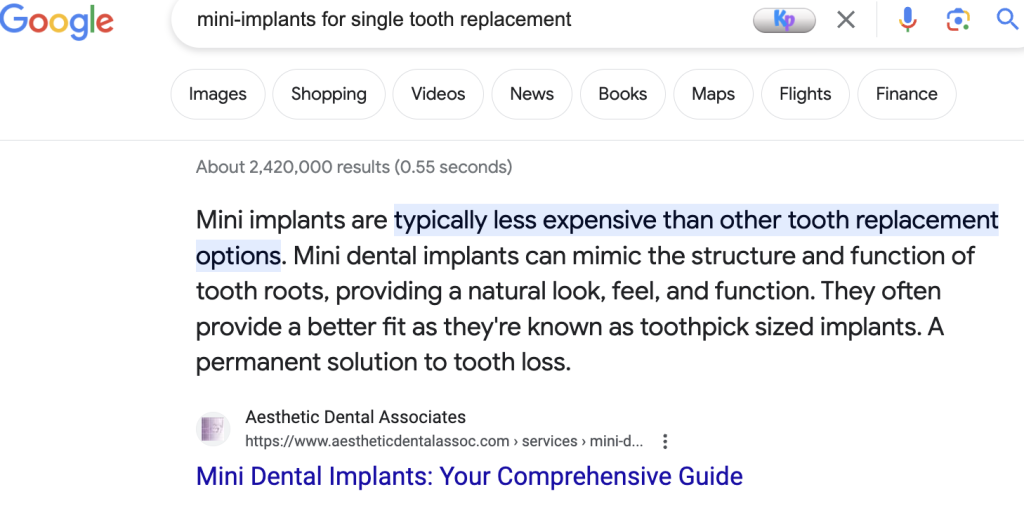Switch to the Images filter
This screenshot has width=1024, height=506.
pos(217,94)
